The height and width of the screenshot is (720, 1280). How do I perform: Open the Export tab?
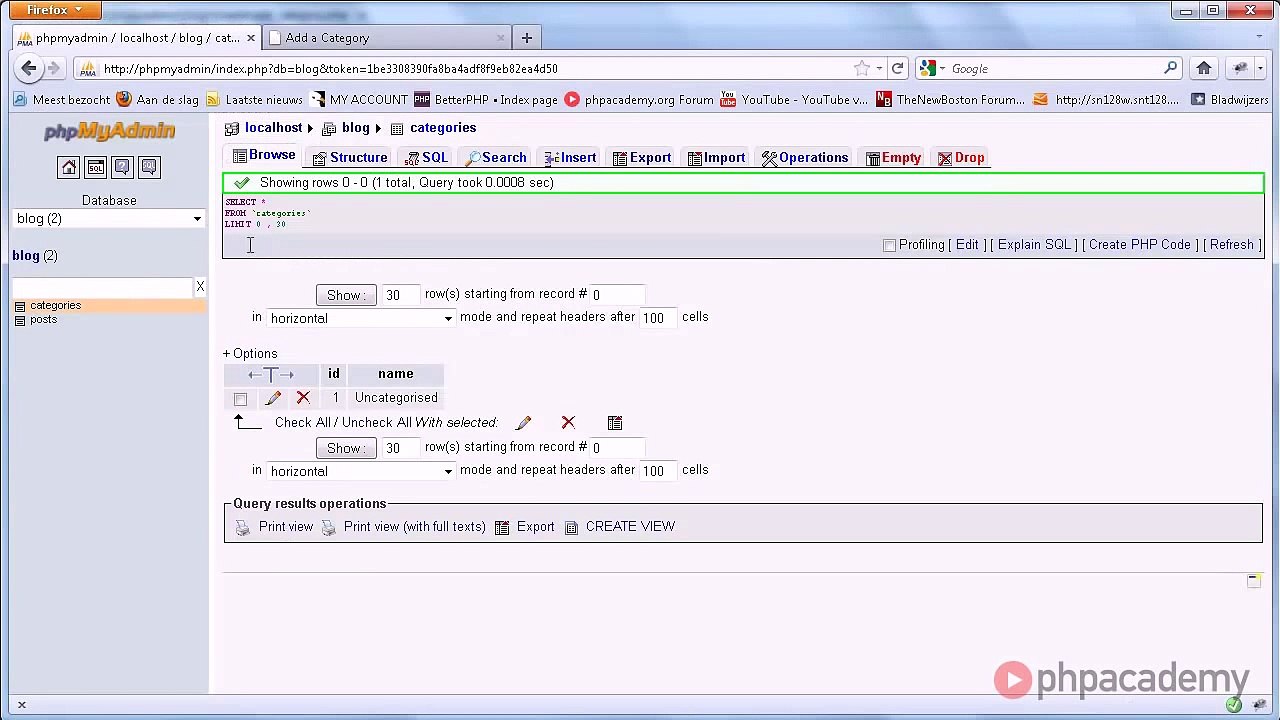pyautogui.click(x=642, y=158)
